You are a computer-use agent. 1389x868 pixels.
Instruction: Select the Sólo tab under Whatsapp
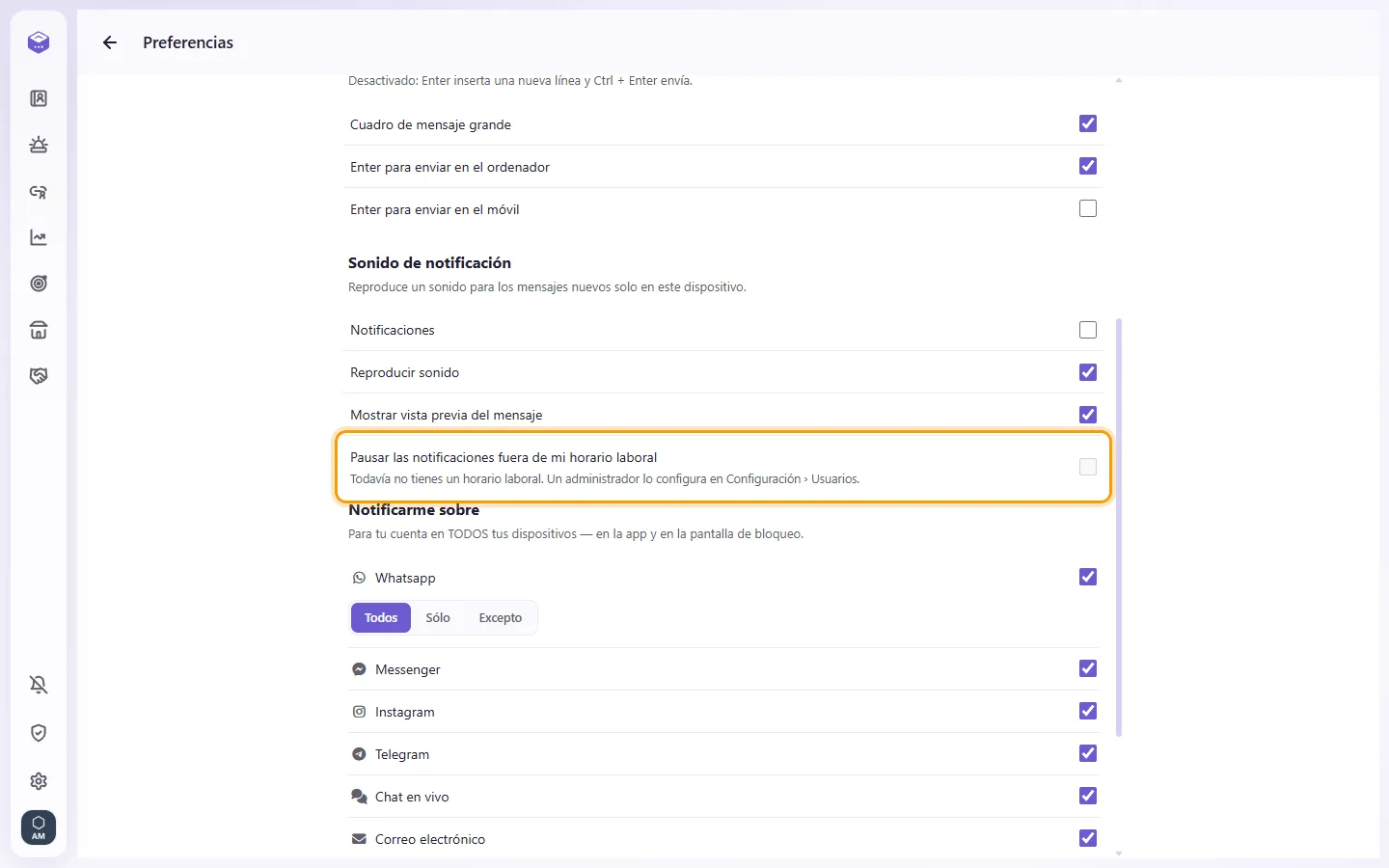[x=438, y=617]
